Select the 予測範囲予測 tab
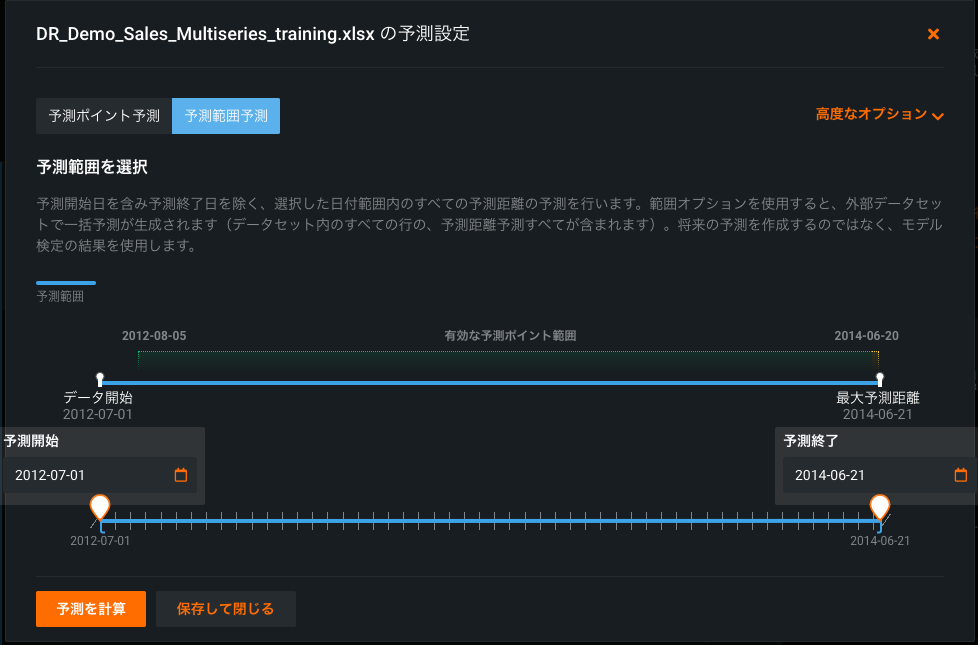This screenshot has height=645, width=978. [226, 116]
